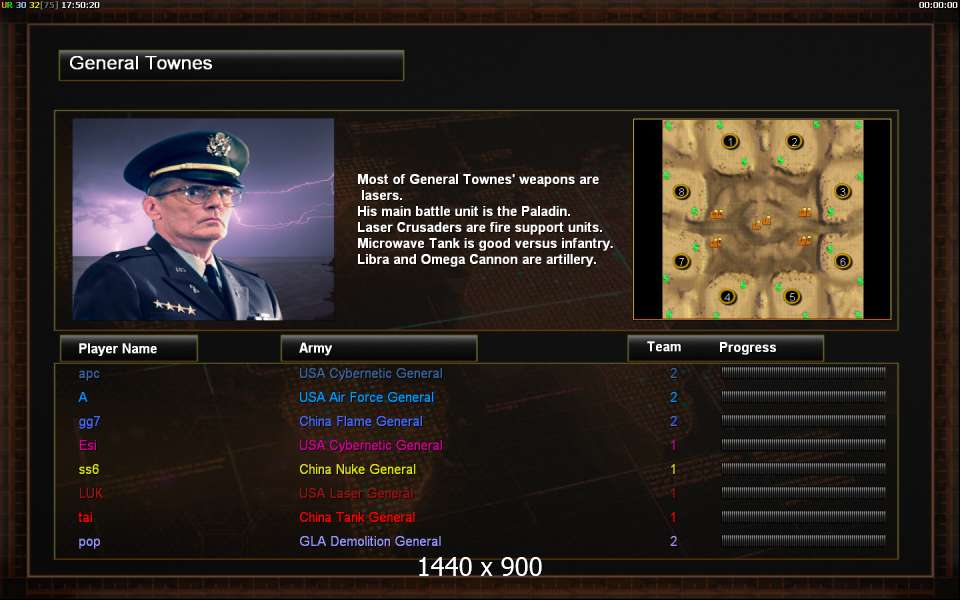Screen dimensions: 960x600
Task: Click pop's loading progress bar
Action: tap(803, 541)
